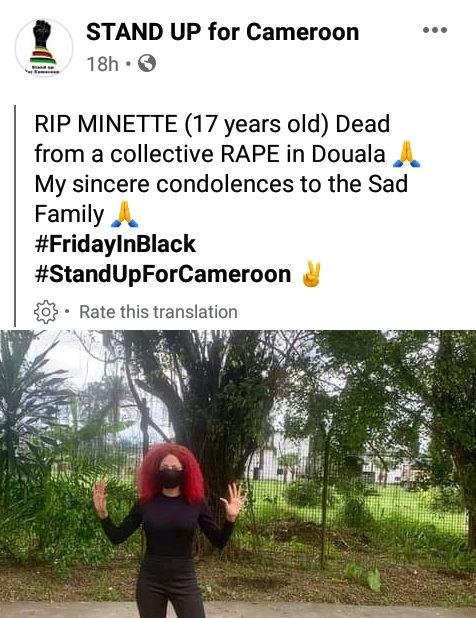The height and width of the screenshot is (618, 476).
Task: Click Rate this translation
Action: click(158, 312)
